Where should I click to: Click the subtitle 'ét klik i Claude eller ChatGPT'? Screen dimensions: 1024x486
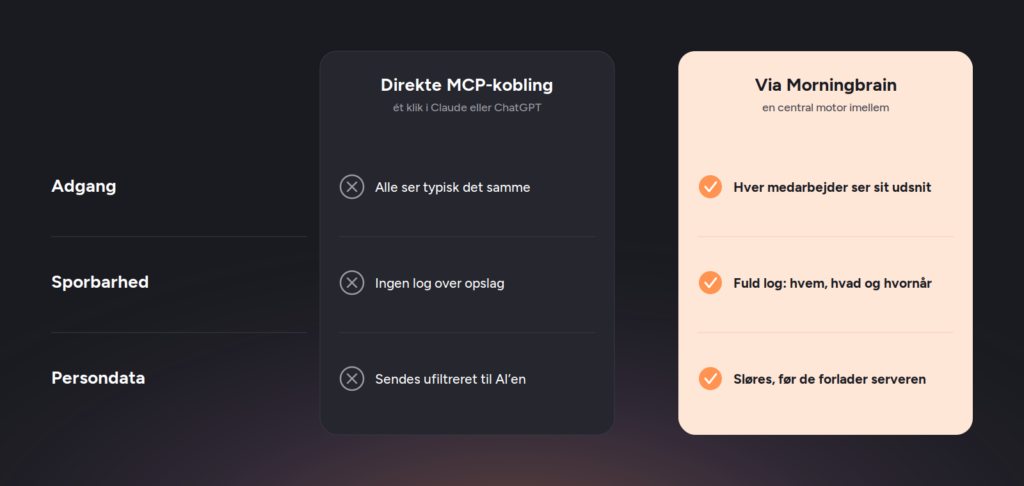pyautogui.click(x=466, y=108)
